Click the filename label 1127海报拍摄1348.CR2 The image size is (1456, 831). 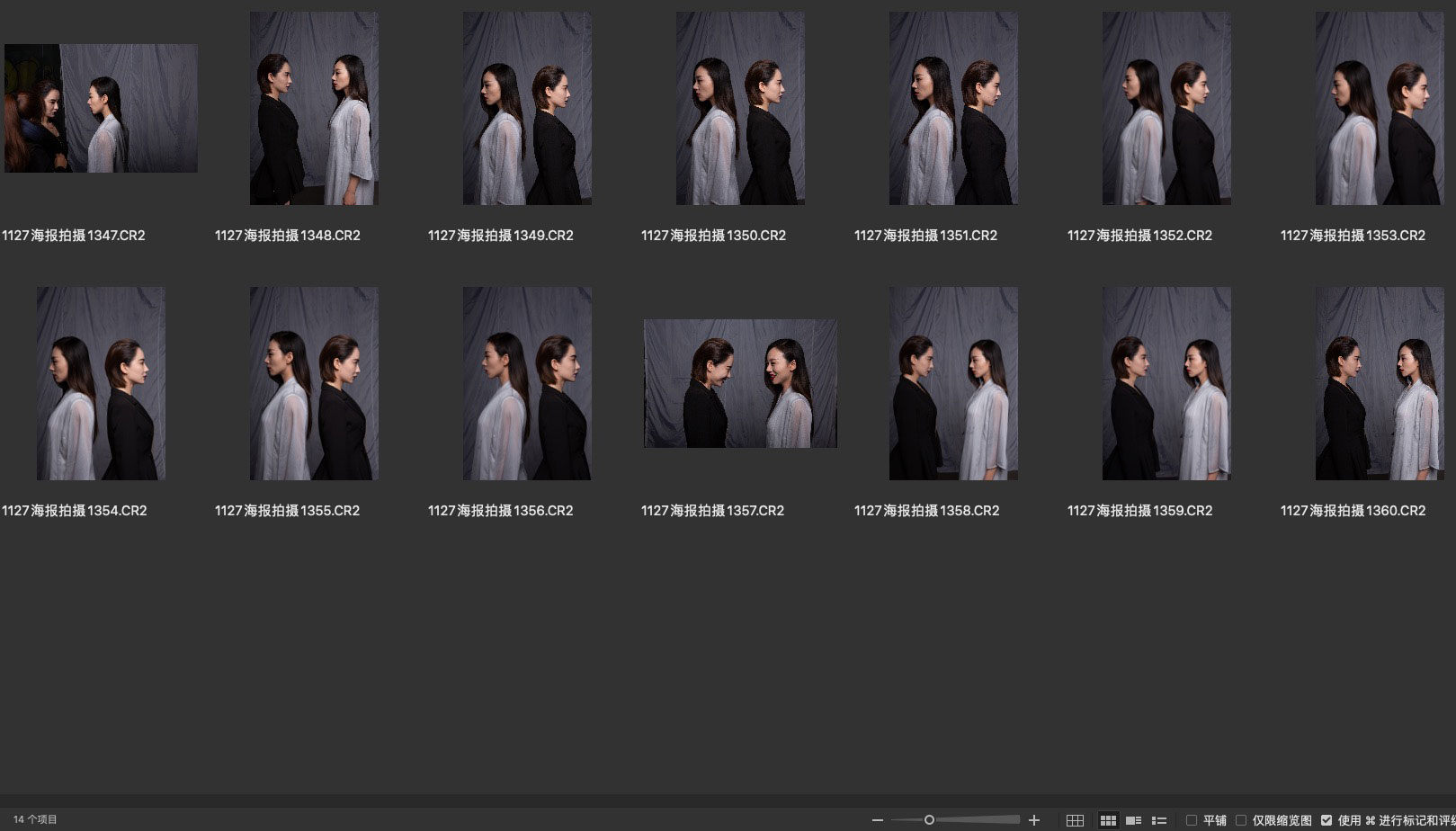pos(288,236)
